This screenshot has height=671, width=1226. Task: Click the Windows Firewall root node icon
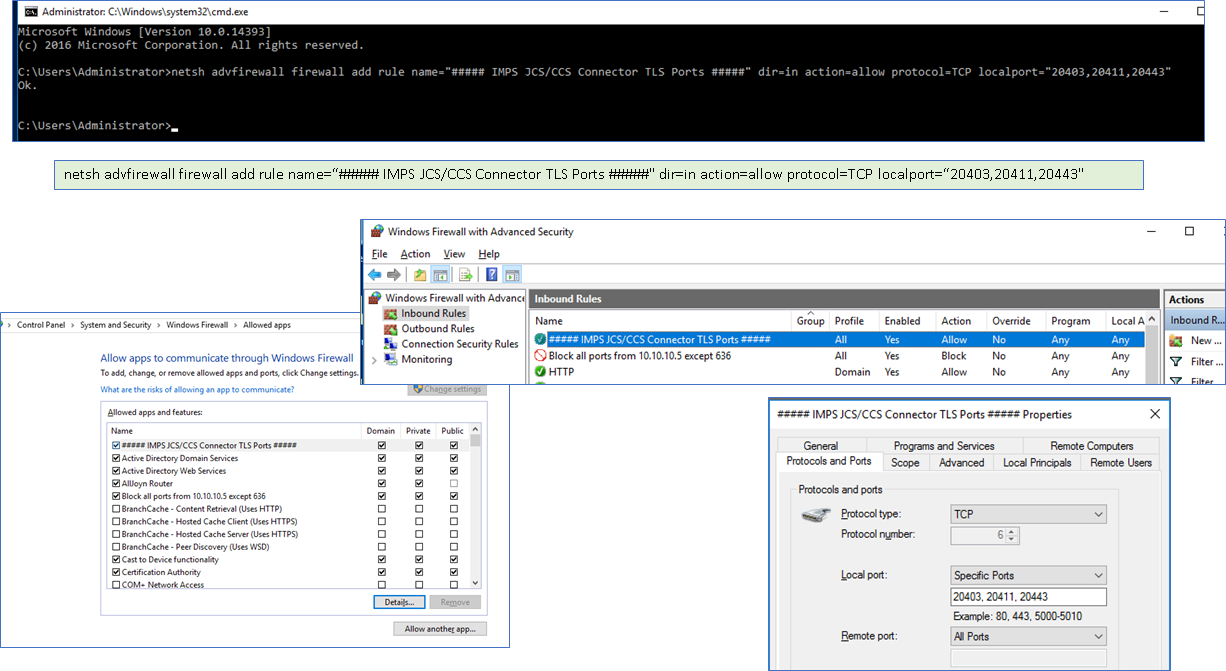click(376, 298)
